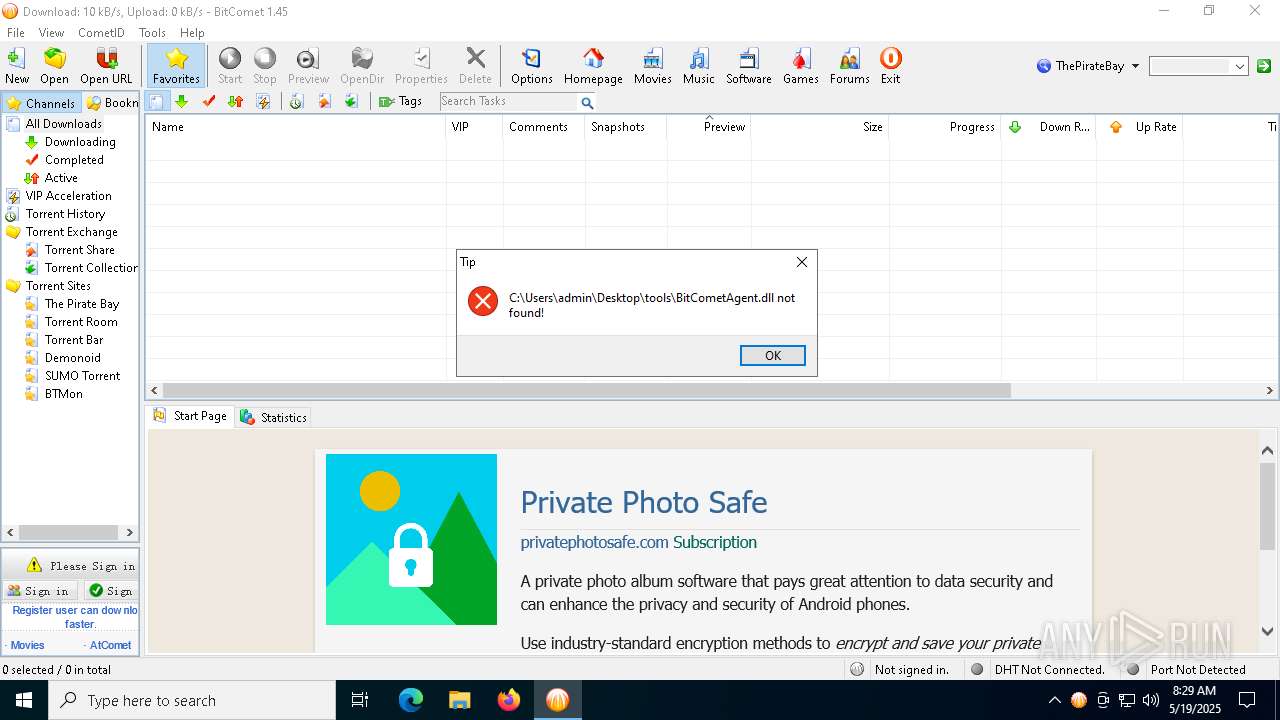The width and height of the screenshot is (1280, 720).
Task: Open the AtComet link in sidebar
Action: [109, 645]
